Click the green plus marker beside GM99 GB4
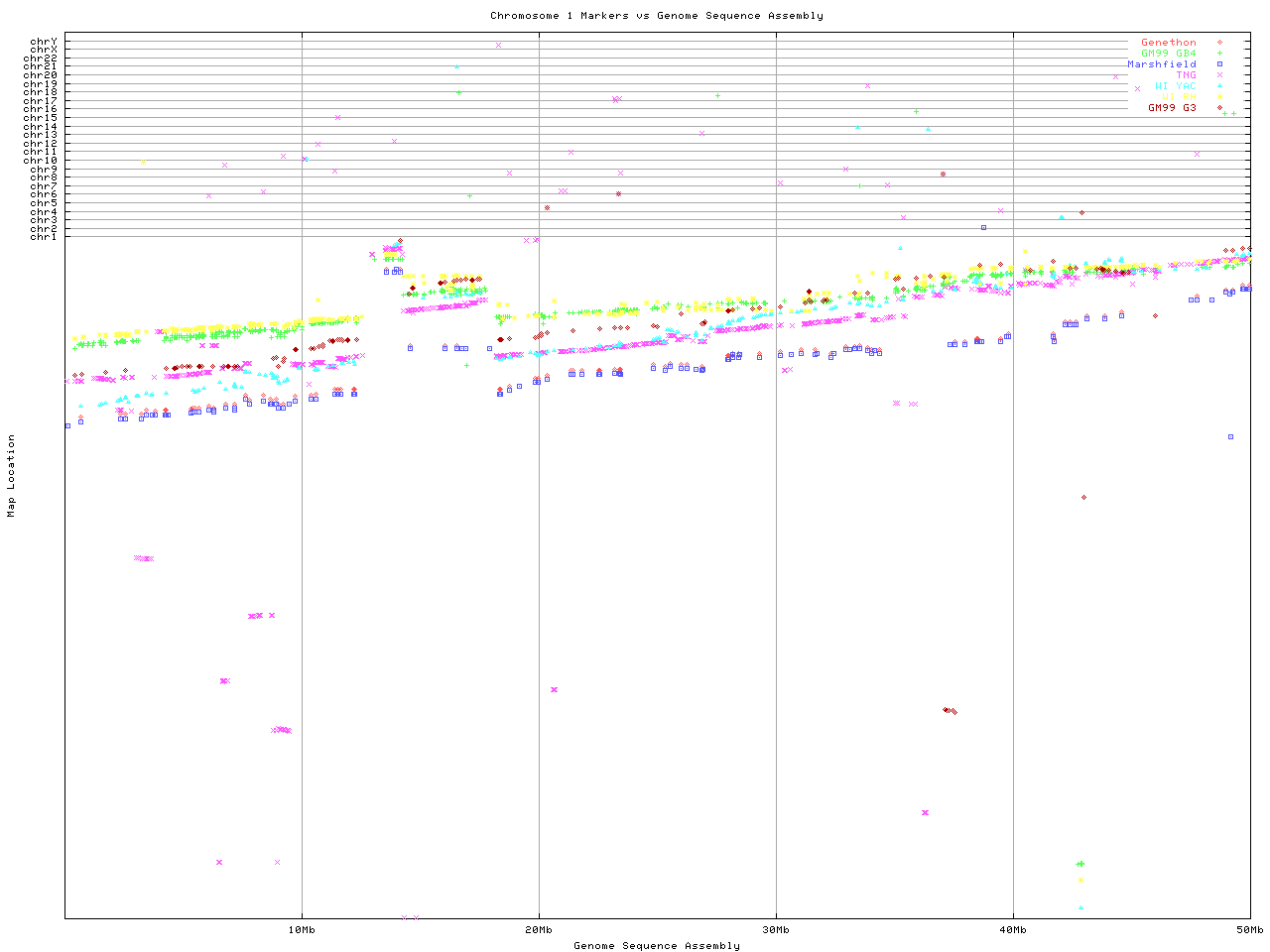This screenshot has width=1270, height=952. coord(1219,54)
